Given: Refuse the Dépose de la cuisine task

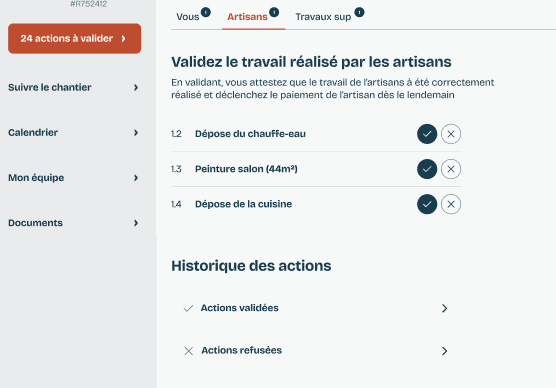Looking at the screenshot, I should click(451, 204).
